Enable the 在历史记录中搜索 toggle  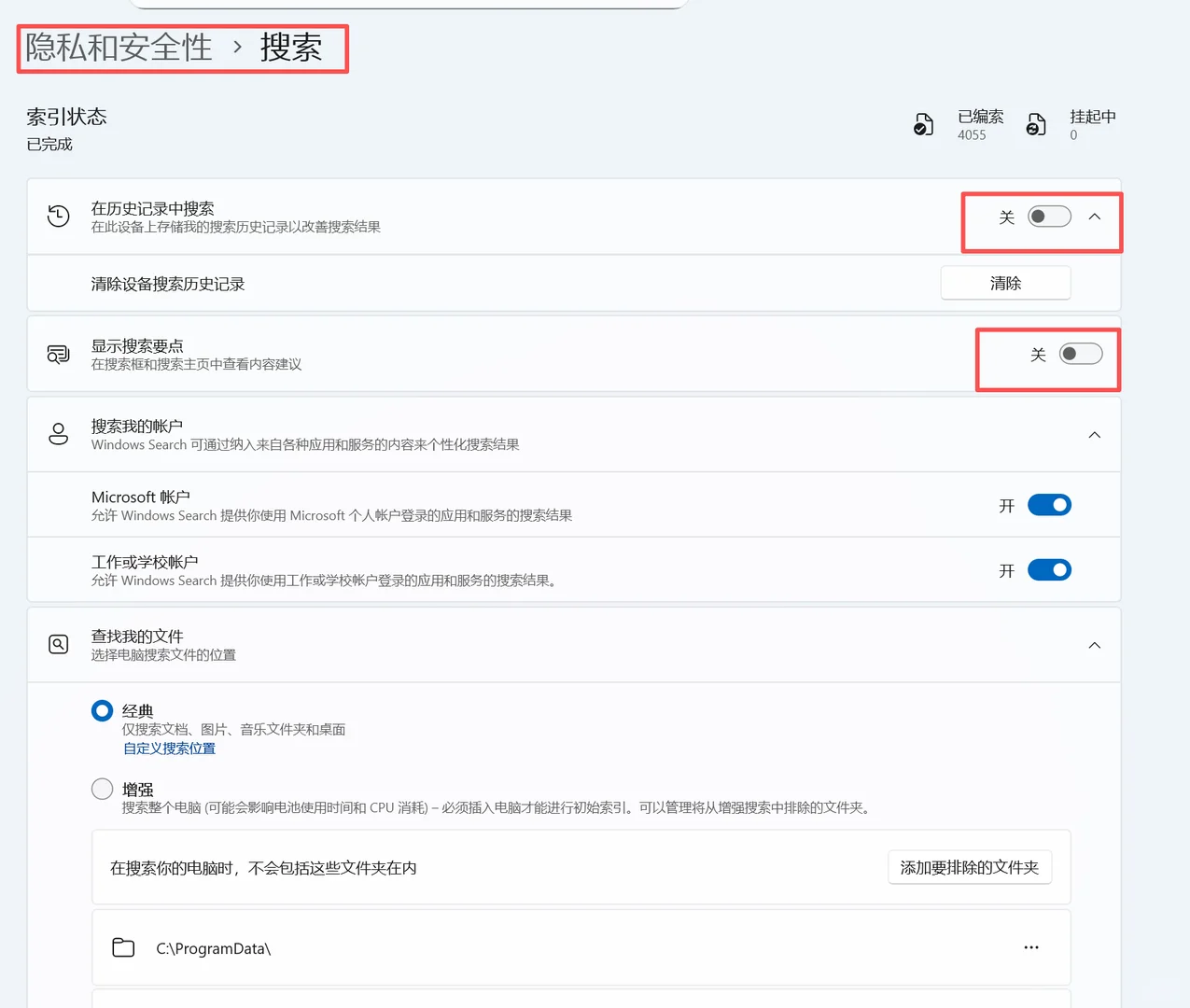coord(1048,216)
